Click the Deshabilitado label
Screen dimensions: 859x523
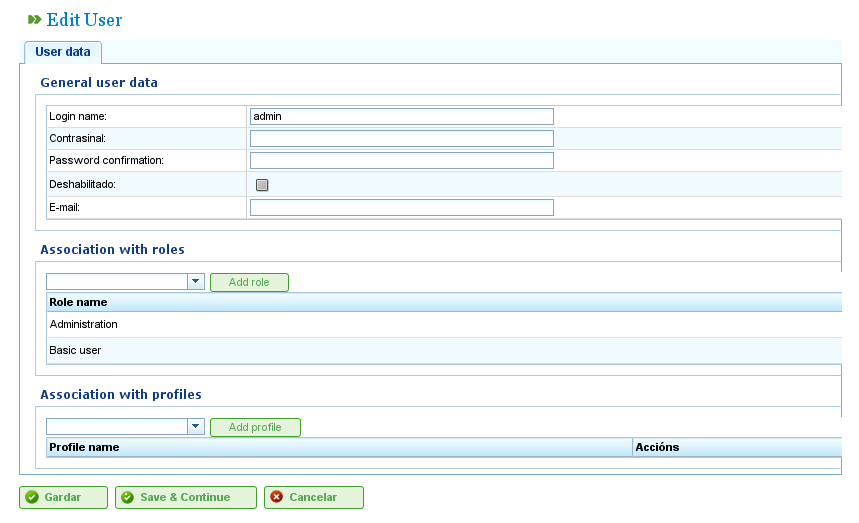point(82,185)
